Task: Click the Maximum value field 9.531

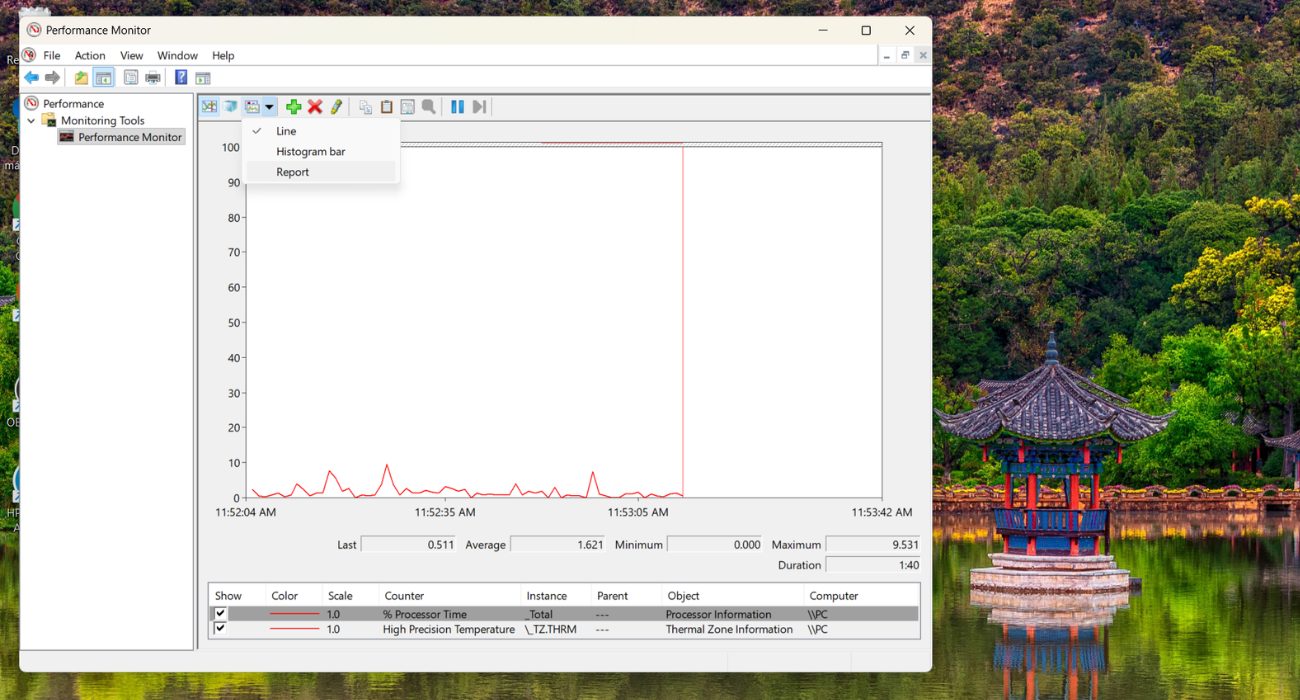Action: pyautogui.click(x=873, y=545)
